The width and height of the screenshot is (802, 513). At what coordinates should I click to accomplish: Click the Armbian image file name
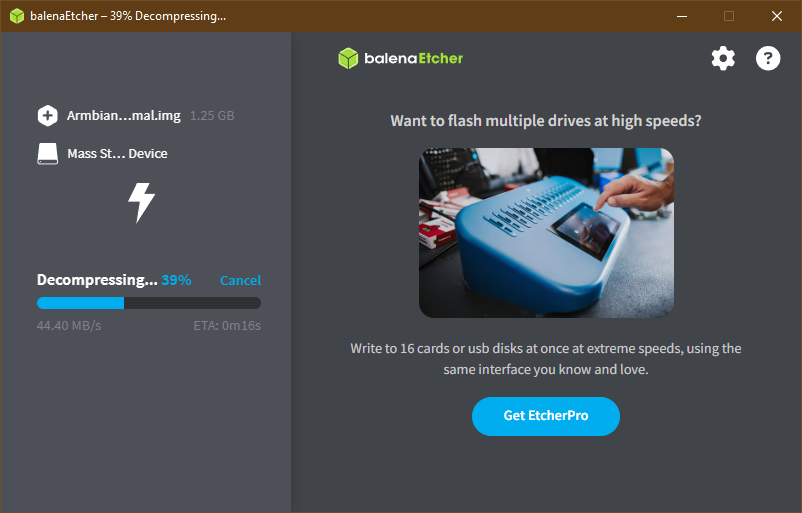click(x=124, y=116)
